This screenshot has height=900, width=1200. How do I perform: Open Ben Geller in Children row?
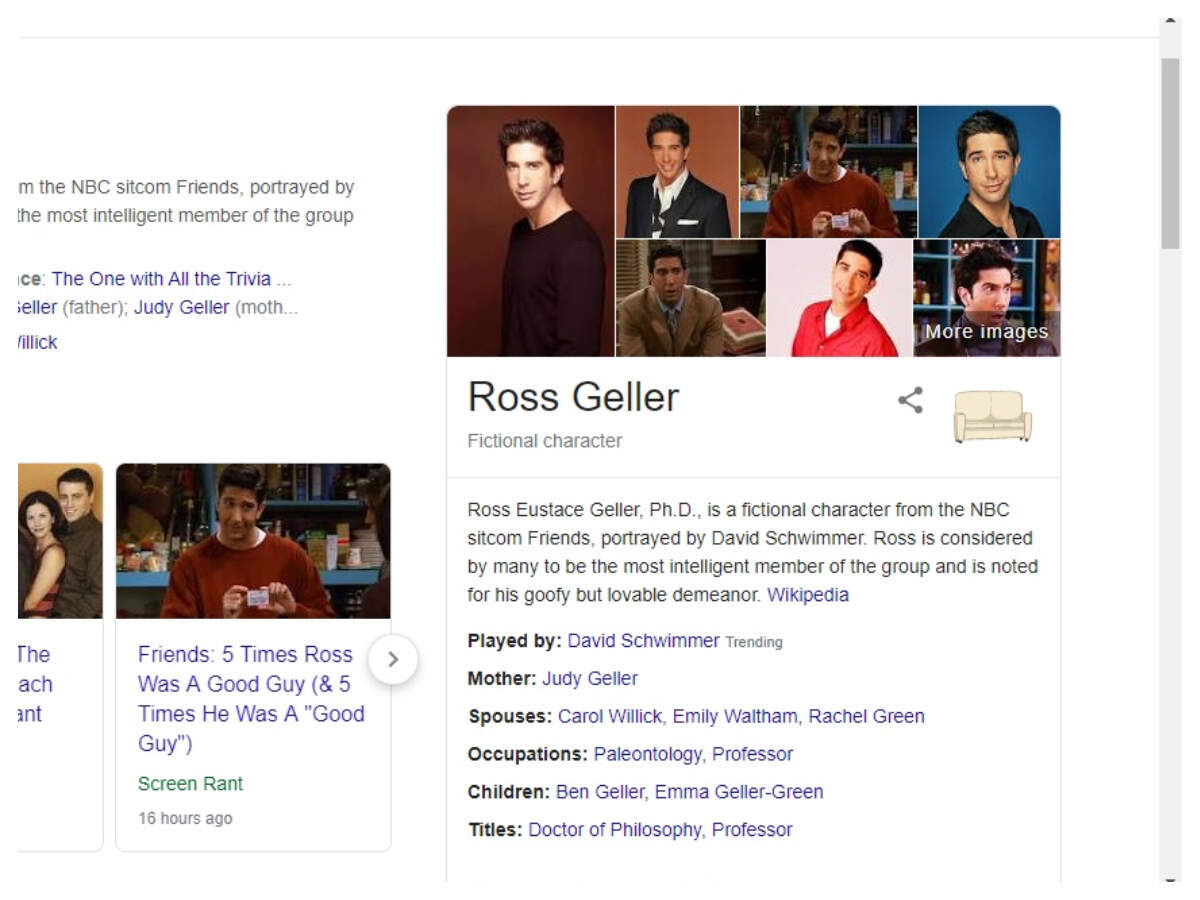pyautogui.click(x=600, y=792)
